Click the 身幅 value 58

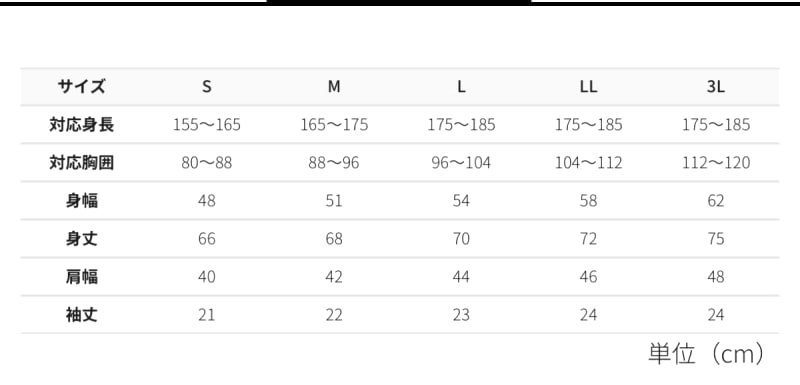click(x=588, y=201)
